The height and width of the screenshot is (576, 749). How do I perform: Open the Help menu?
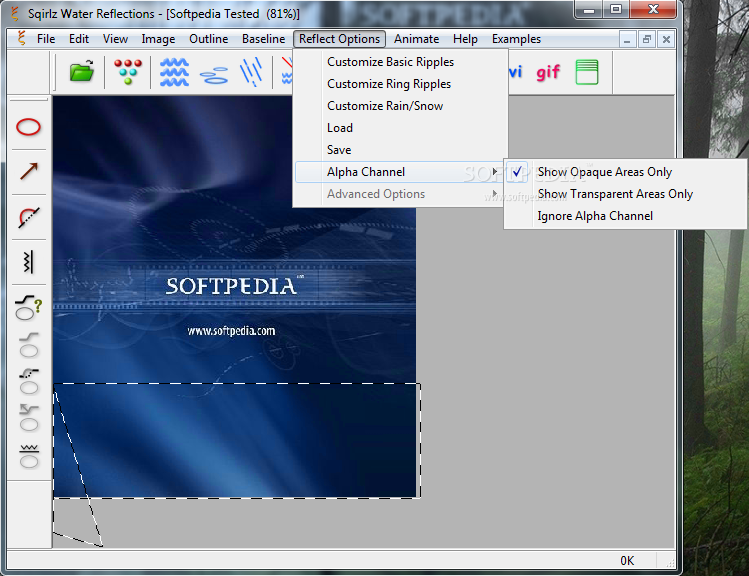465,39
